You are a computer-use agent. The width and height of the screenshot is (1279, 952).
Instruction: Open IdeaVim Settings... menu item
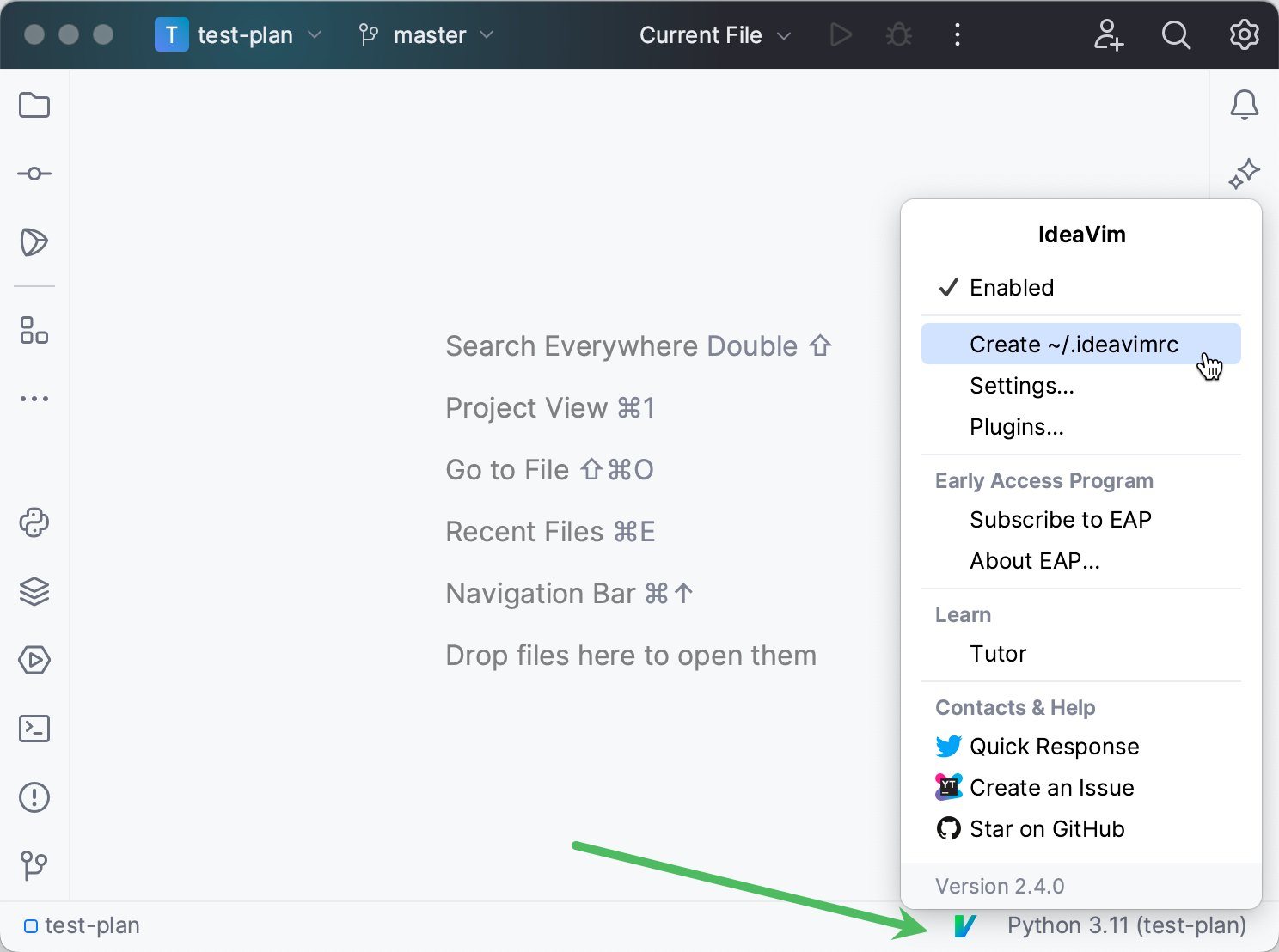pyautogui.click(x=1081, y=386)
